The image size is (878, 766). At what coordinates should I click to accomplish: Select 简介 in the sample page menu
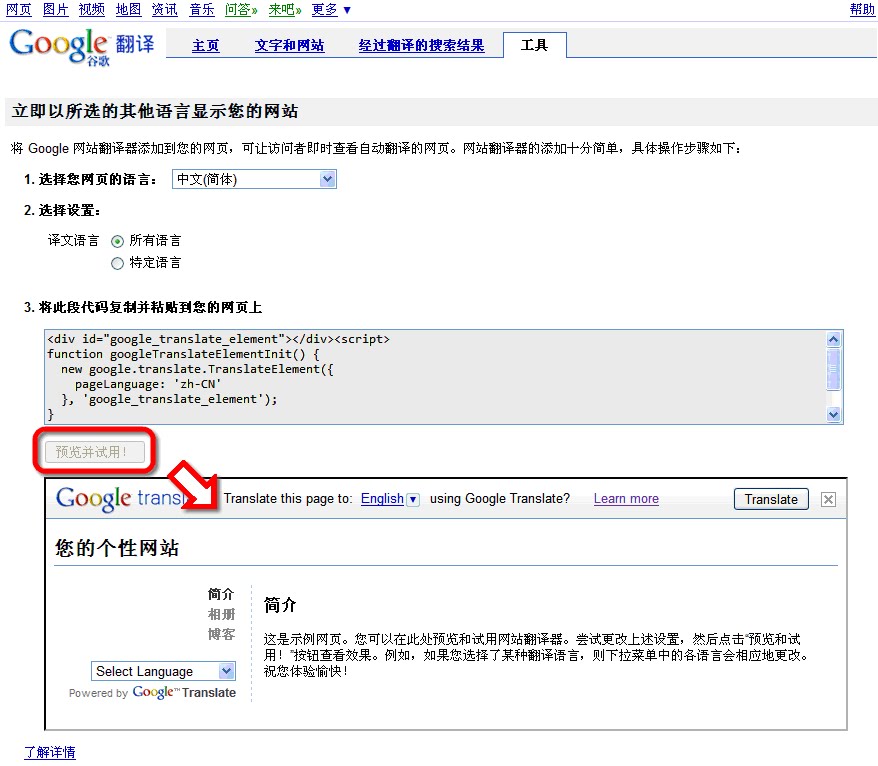221,594
